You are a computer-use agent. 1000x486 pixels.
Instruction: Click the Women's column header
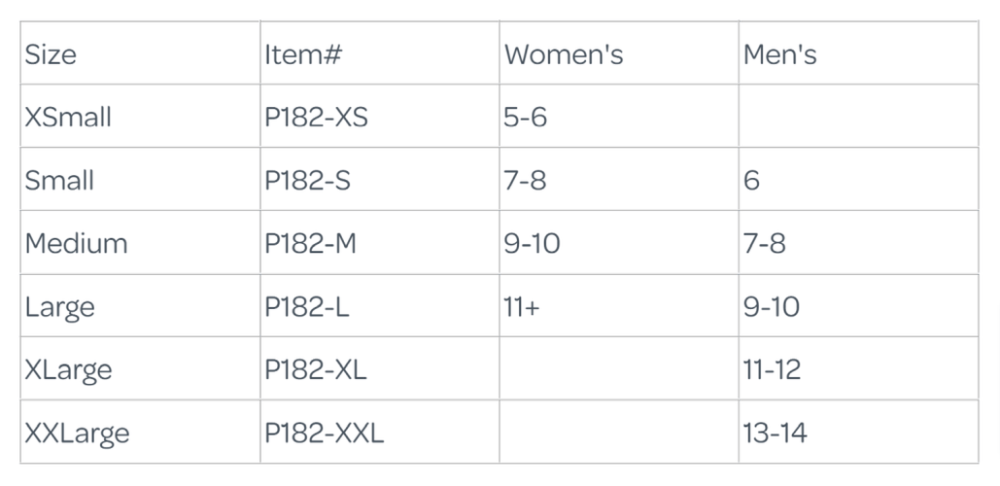tap(563, 54)
